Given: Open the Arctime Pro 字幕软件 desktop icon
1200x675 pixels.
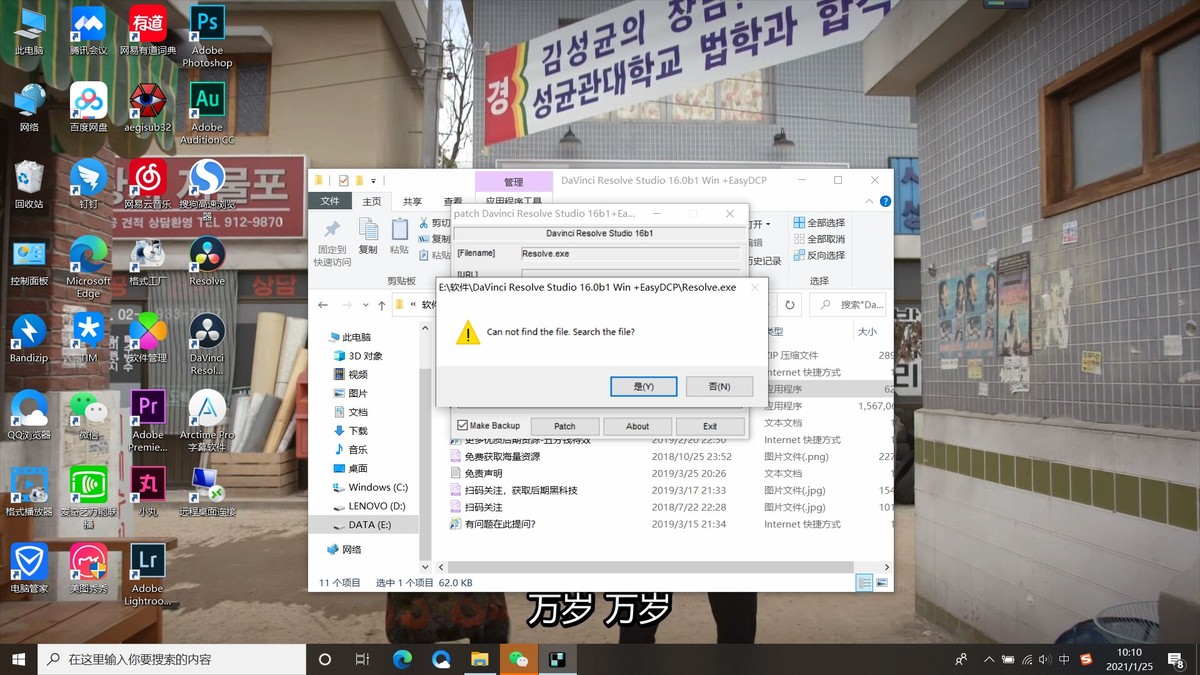Looking at the screenshot, I should [207, 421].
